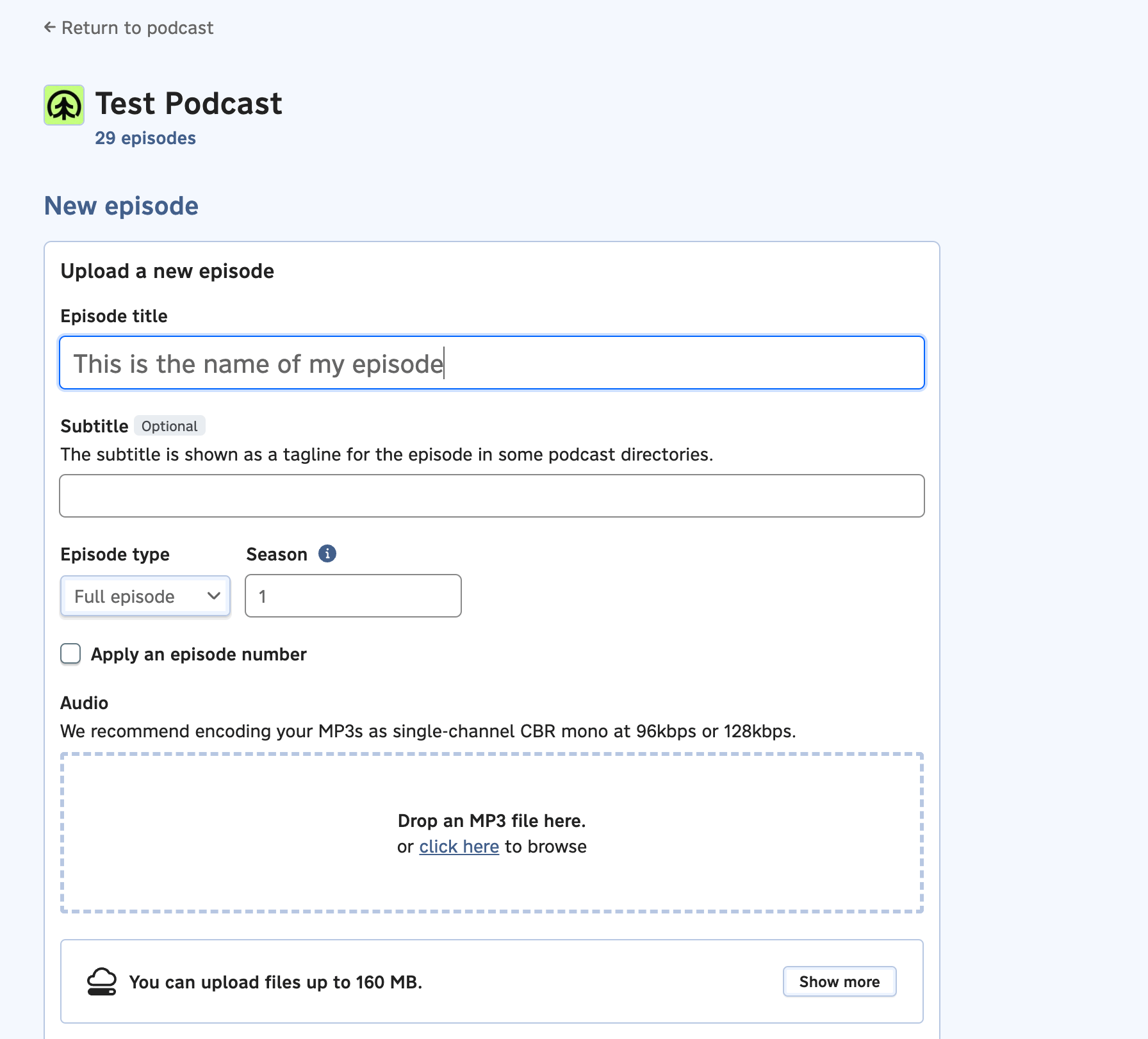Click the Optional badge next to Subtitle
This screenshot has height=1039, width=1148.
pos(169,425)
